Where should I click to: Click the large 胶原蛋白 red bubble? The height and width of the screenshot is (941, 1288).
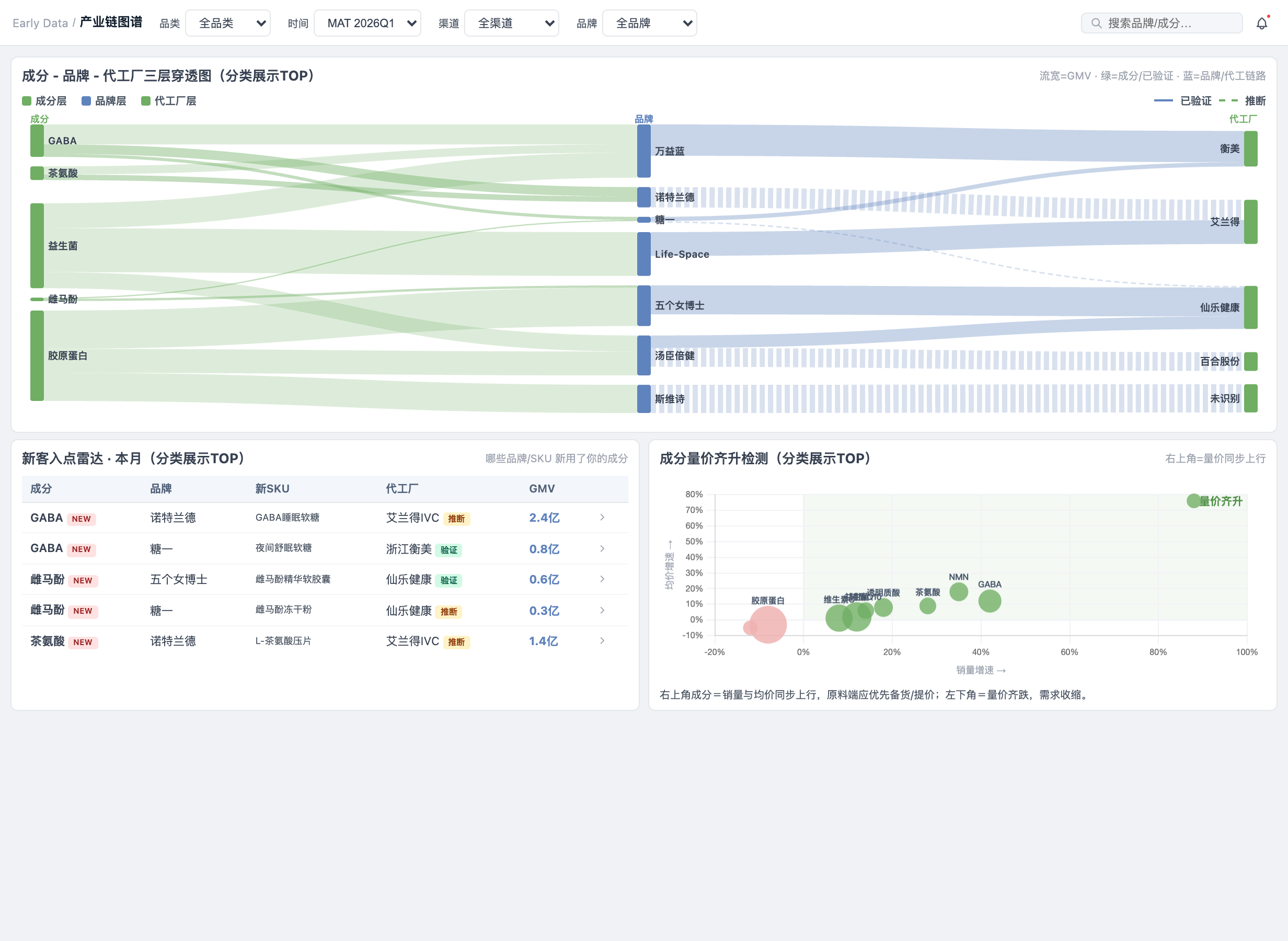(767, 625)
